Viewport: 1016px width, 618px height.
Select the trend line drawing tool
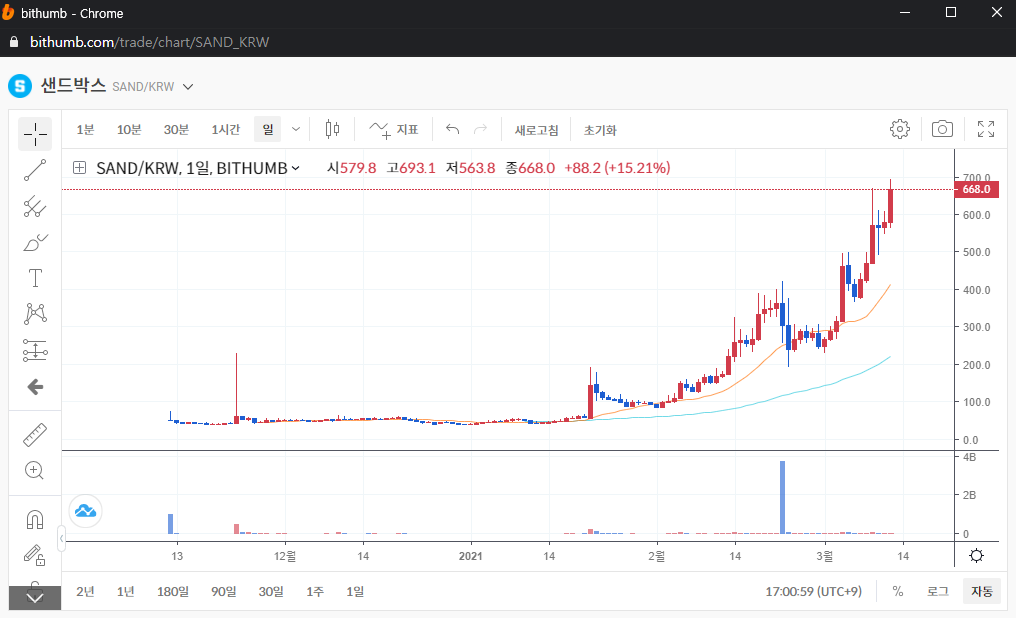[x=35, y=170]
